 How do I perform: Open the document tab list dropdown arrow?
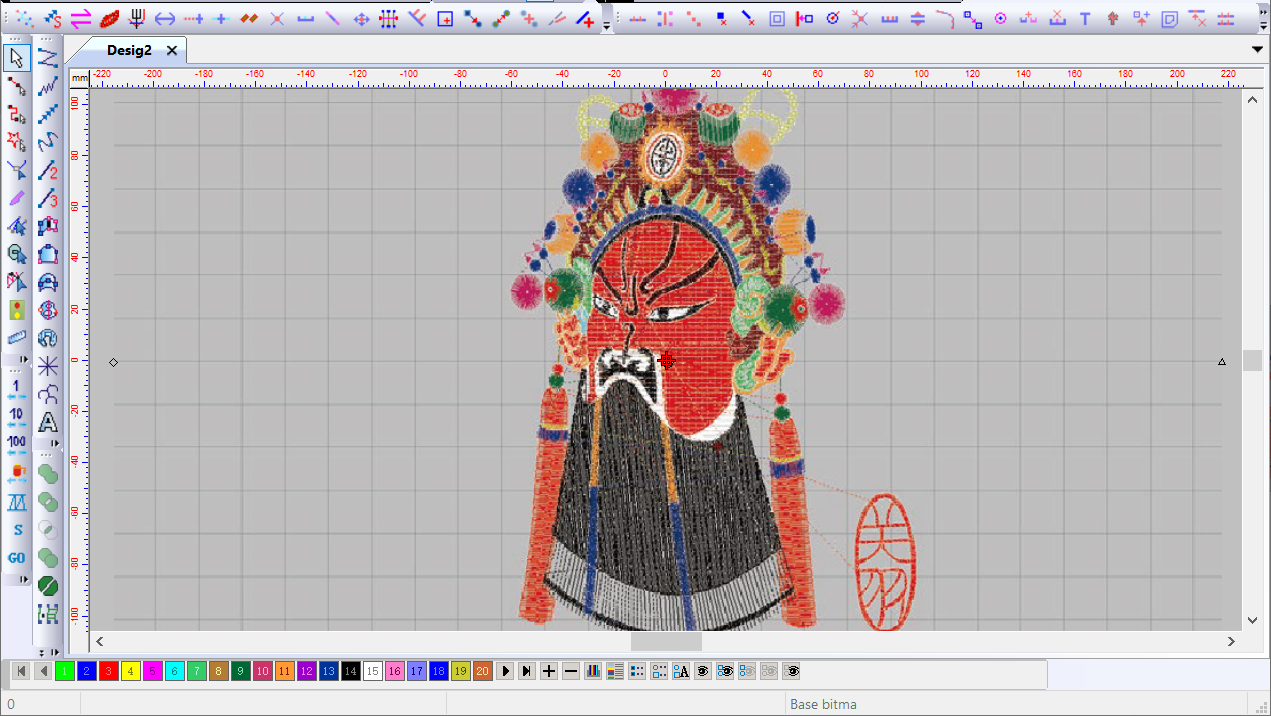[1258, 49]
